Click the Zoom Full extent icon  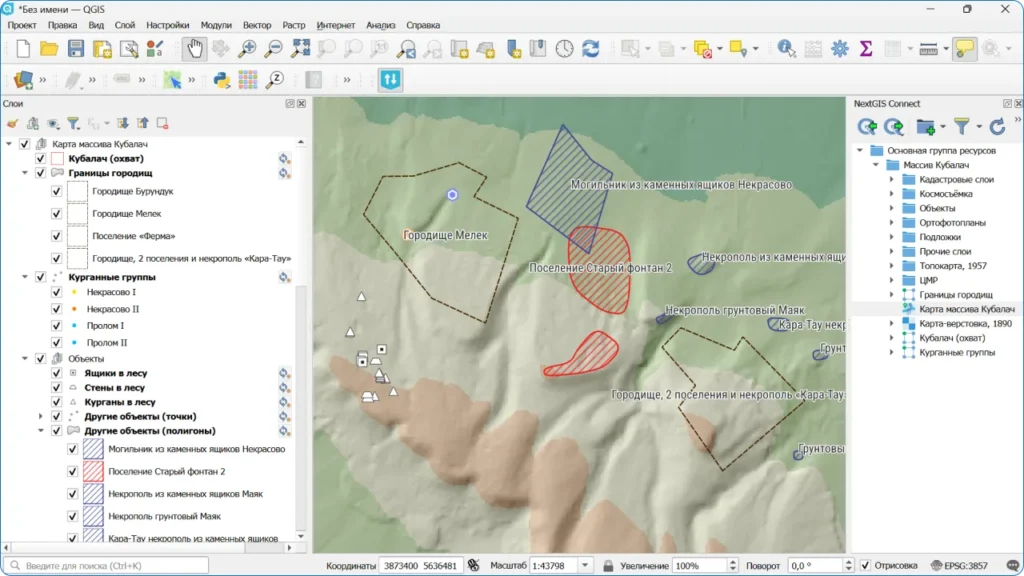302,46
